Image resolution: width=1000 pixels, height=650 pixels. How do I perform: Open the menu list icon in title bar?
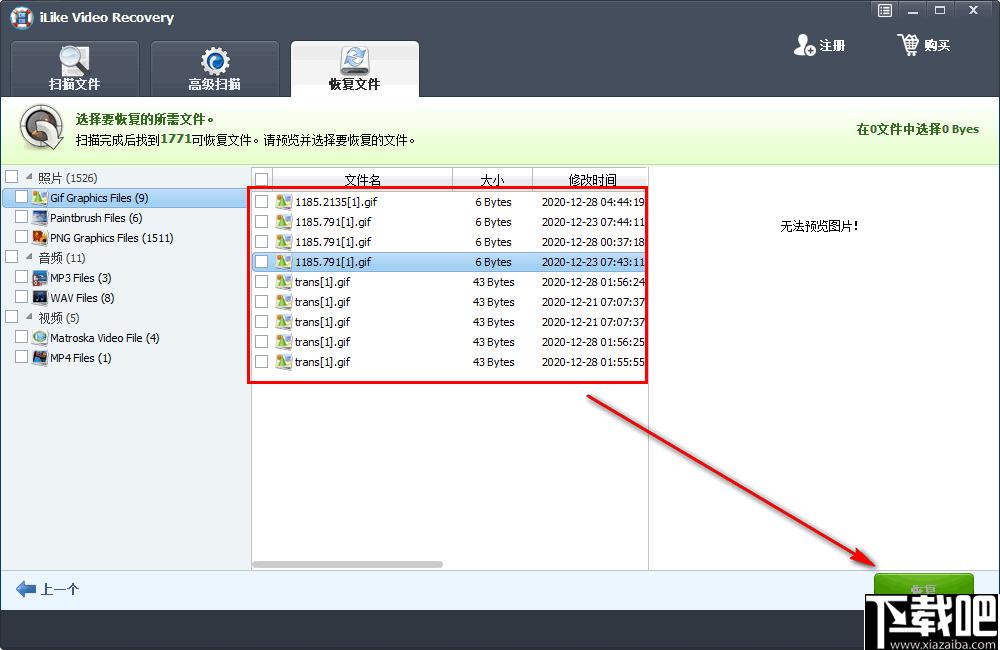pyautogui.click(x=885, y=10)
